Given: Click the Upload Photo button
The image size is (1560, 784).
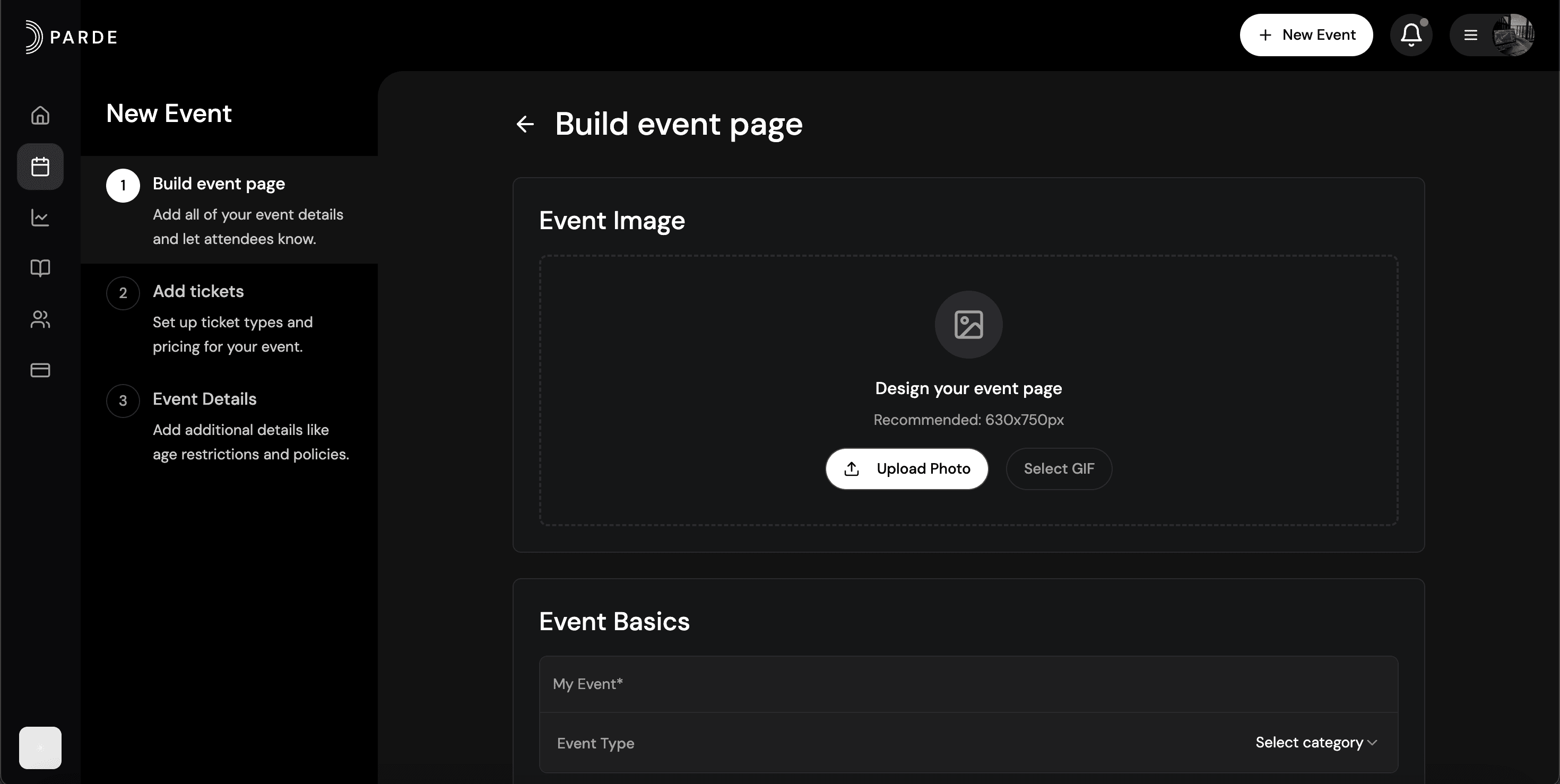Looking at the screenshot, I should [x=907, y=468].
